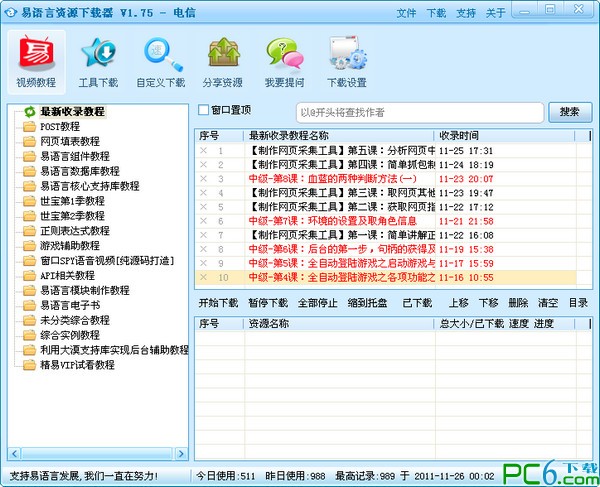Open the 支持 menu

[x=466, y=13]
